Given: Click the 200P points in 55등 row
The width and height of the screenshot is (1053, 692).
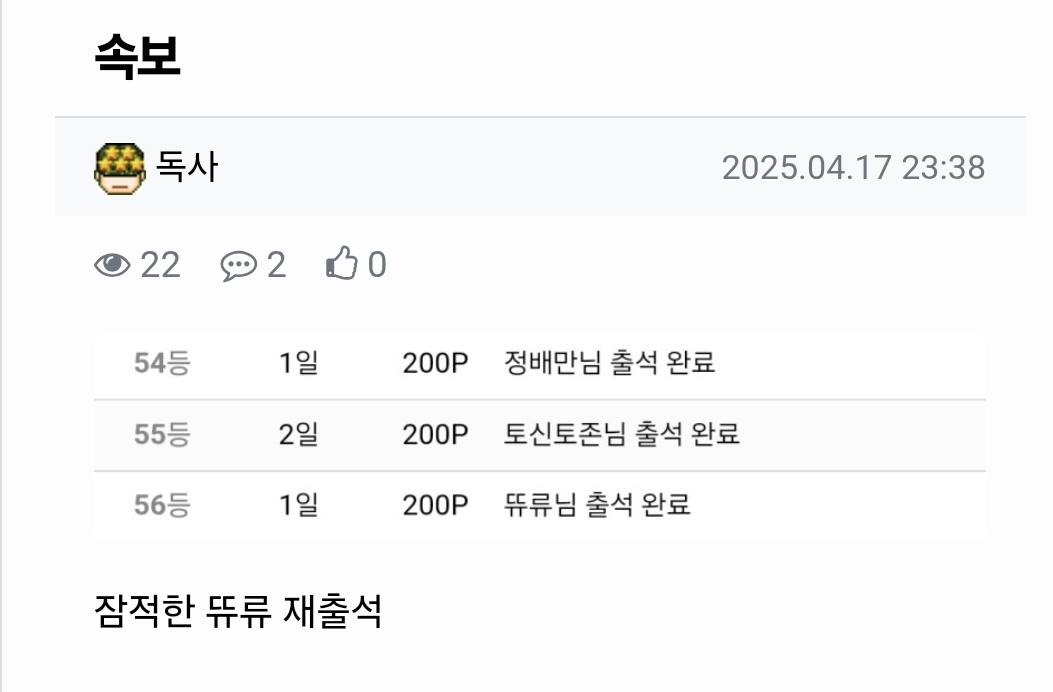Looking at the screenshot, I should coord(435,434).
